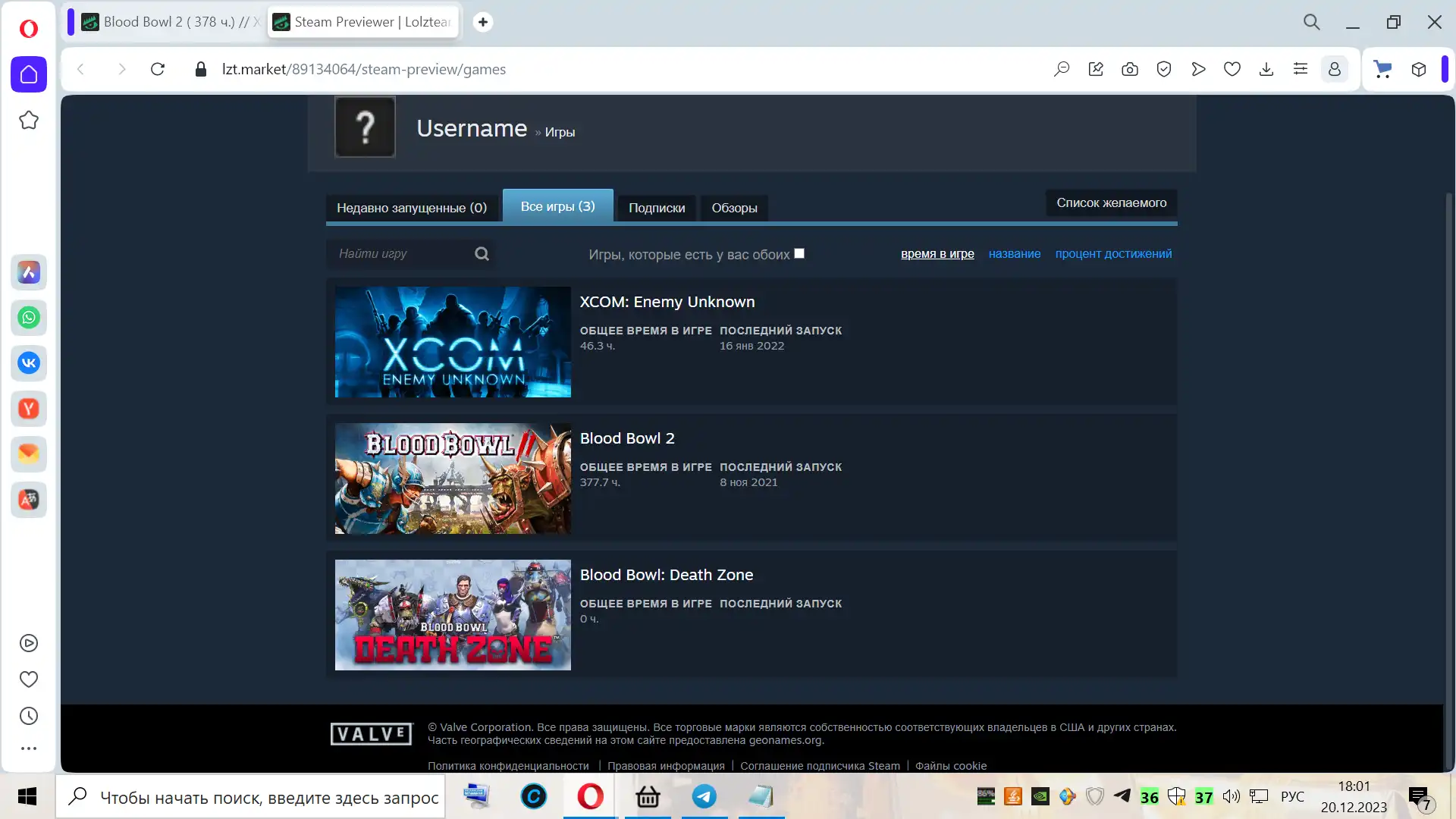Open search tabs magnifier in title bar

coord(1312,22)
